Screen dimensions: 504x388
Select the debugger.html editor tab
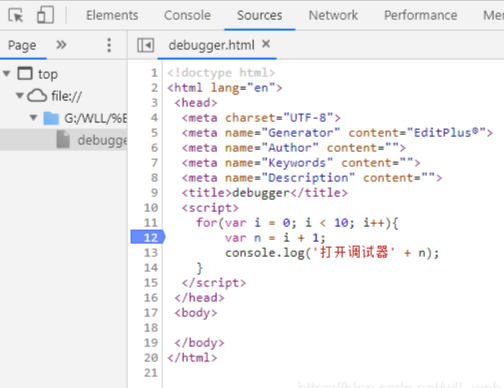(x=211, y=45)
